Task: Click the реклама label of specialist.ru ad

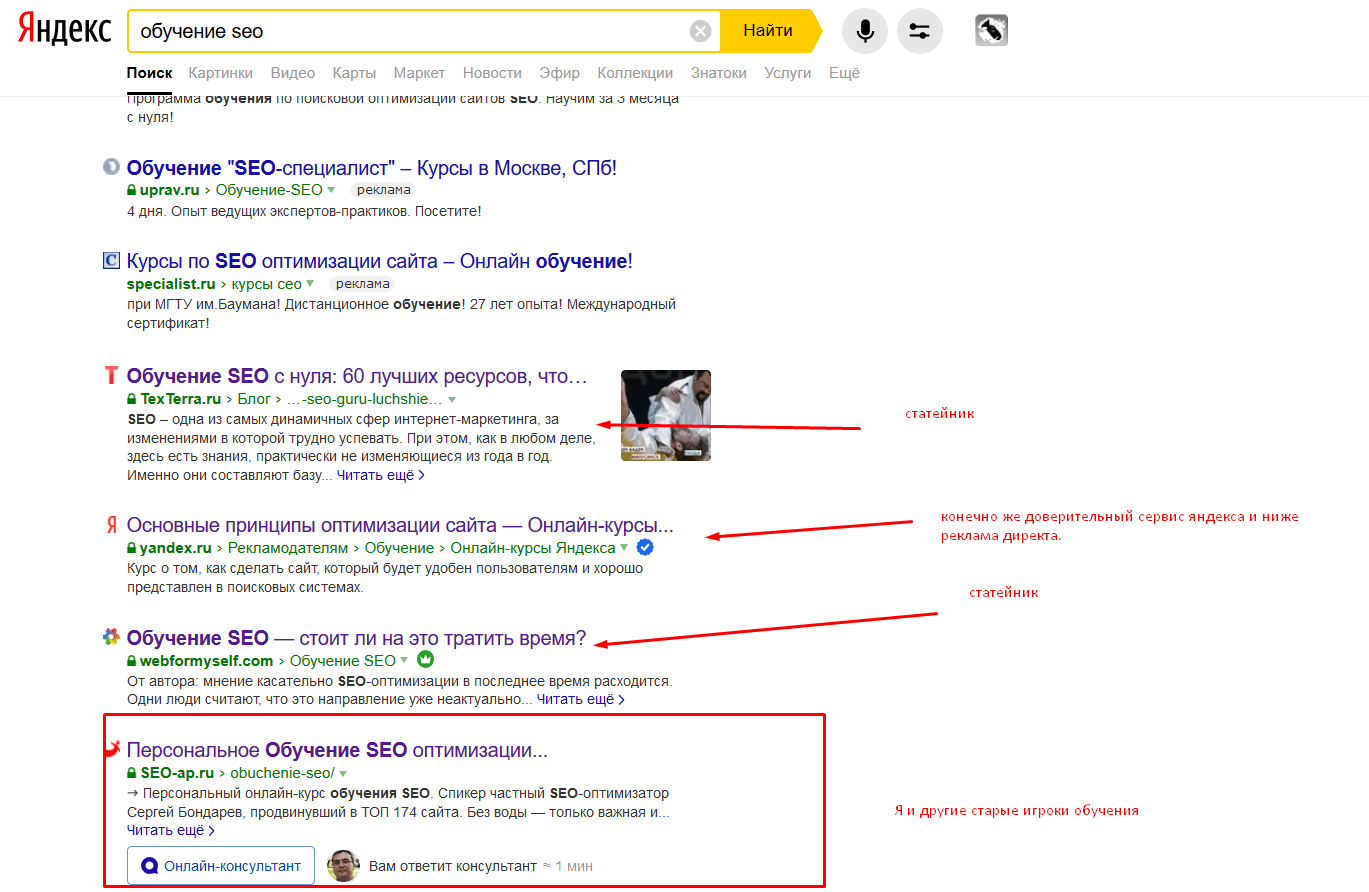Action: [362, 284]
